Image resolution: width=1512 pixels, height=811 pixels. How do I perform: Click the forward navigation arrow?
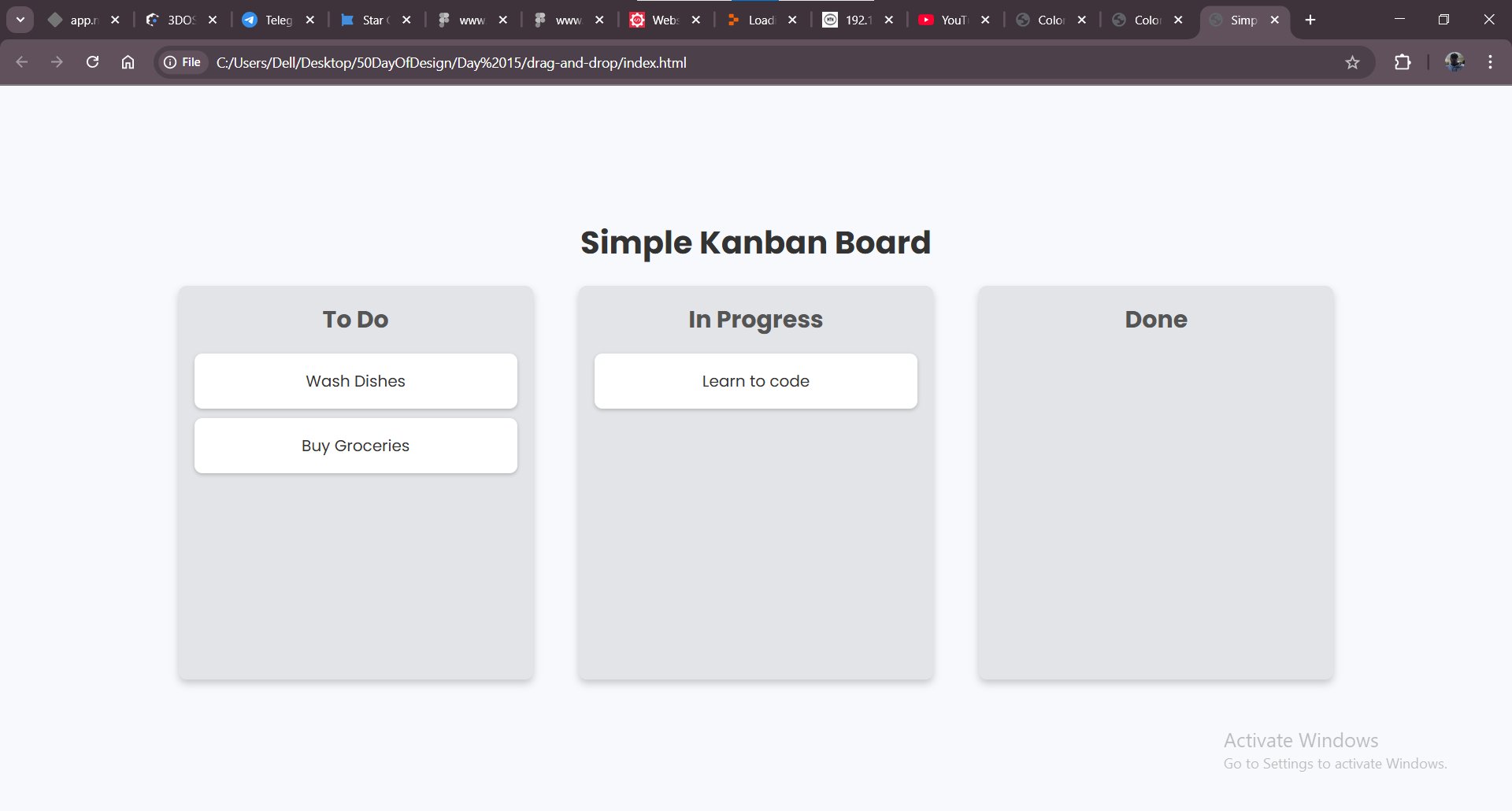57,62
